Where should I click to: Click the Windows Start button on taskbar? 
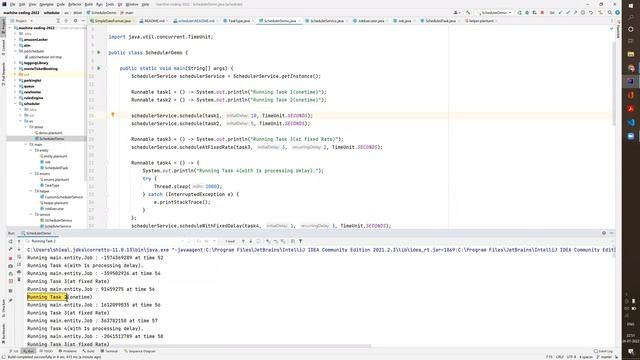631,5
